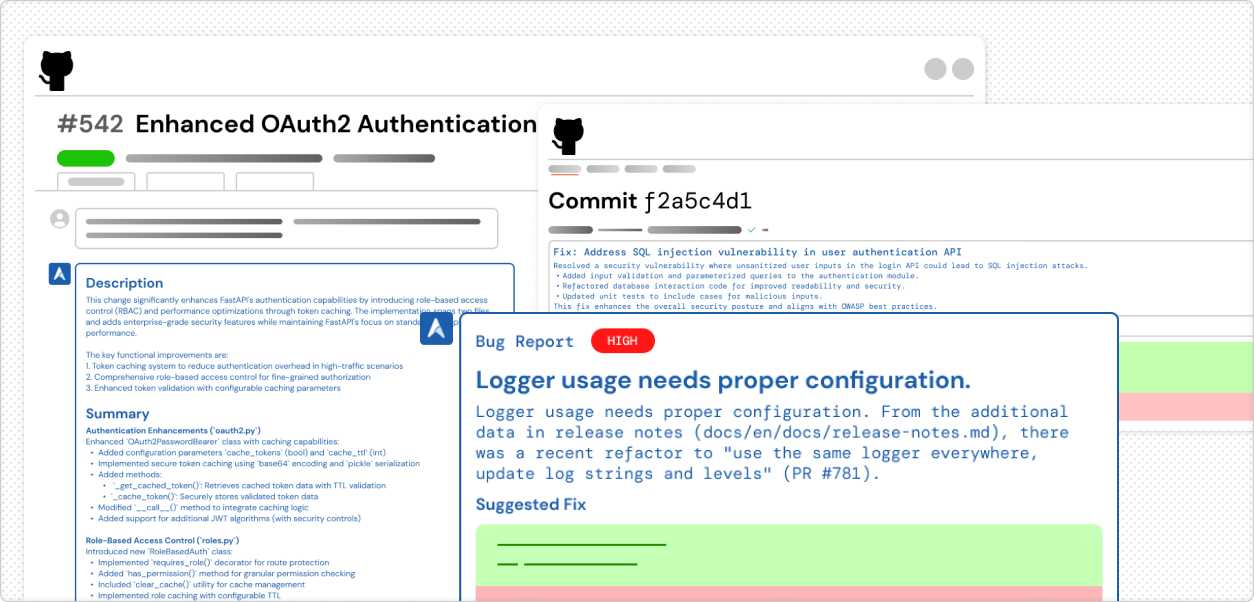1254x602 pixels.
Task: Focus the comment box with gray placeholder lines
Action: point(287,228)
